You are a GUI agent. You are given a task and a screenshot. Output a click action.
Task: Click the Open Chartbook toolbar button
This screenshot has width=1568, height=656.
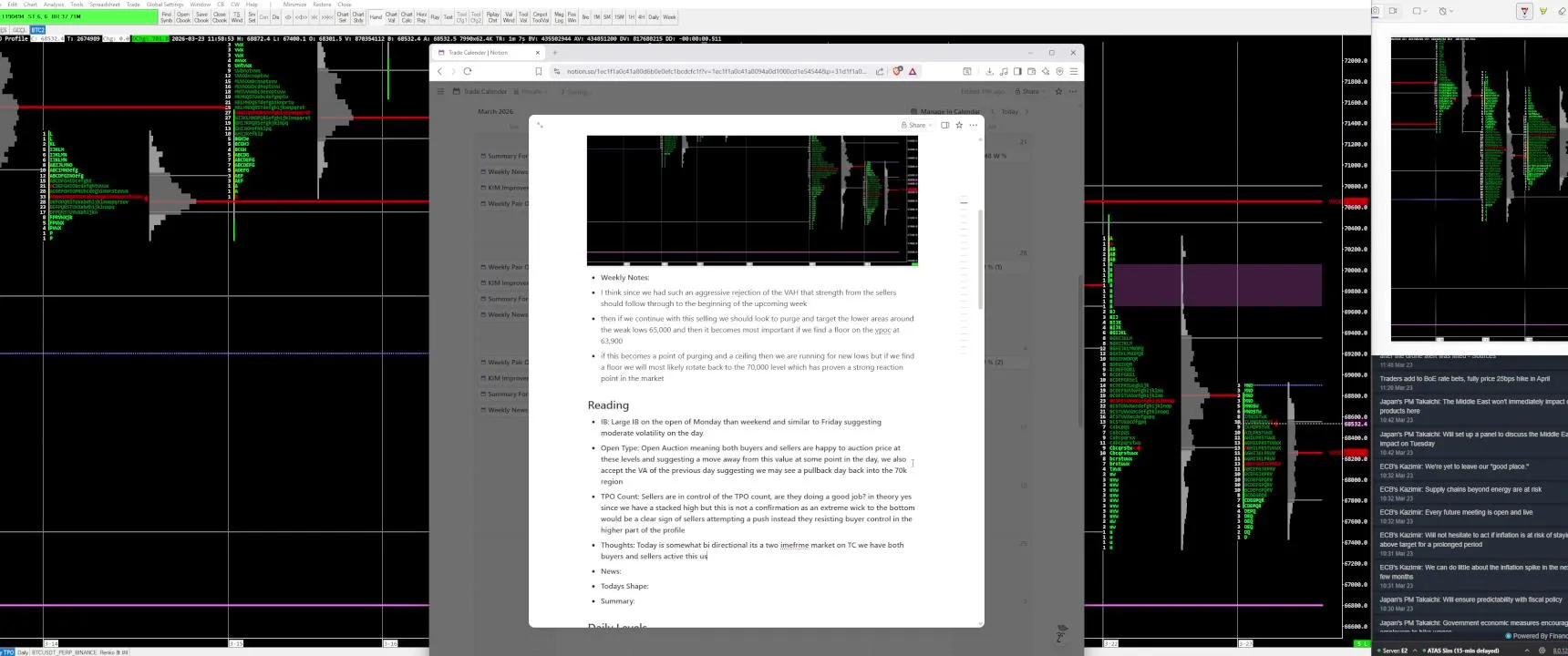tap(183, 16)
